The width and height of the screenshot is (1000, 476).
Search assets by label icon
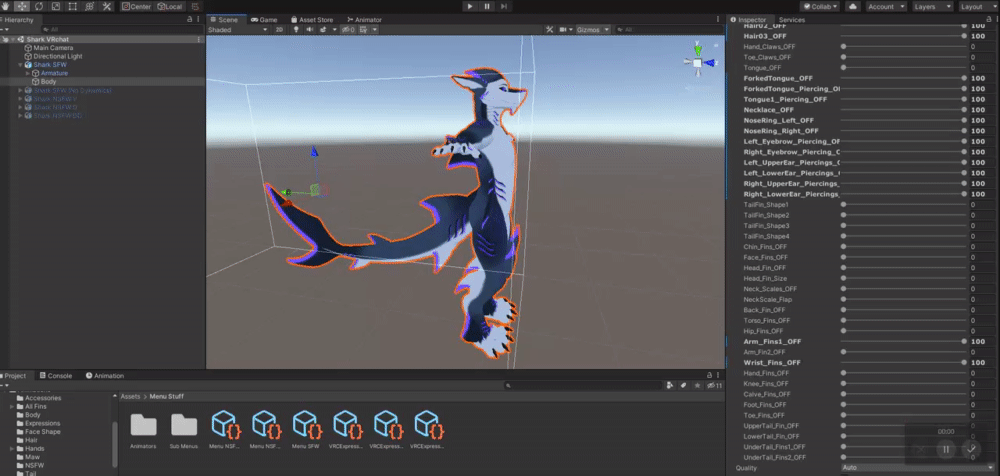pos(683,385)
